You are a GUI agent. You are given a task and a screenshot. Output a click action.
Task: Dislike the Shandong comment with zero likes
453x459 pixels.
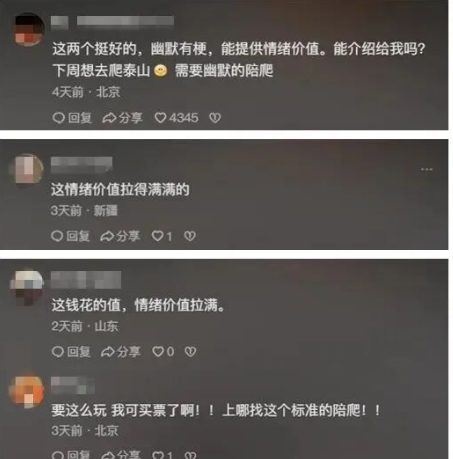pos(190,352)
